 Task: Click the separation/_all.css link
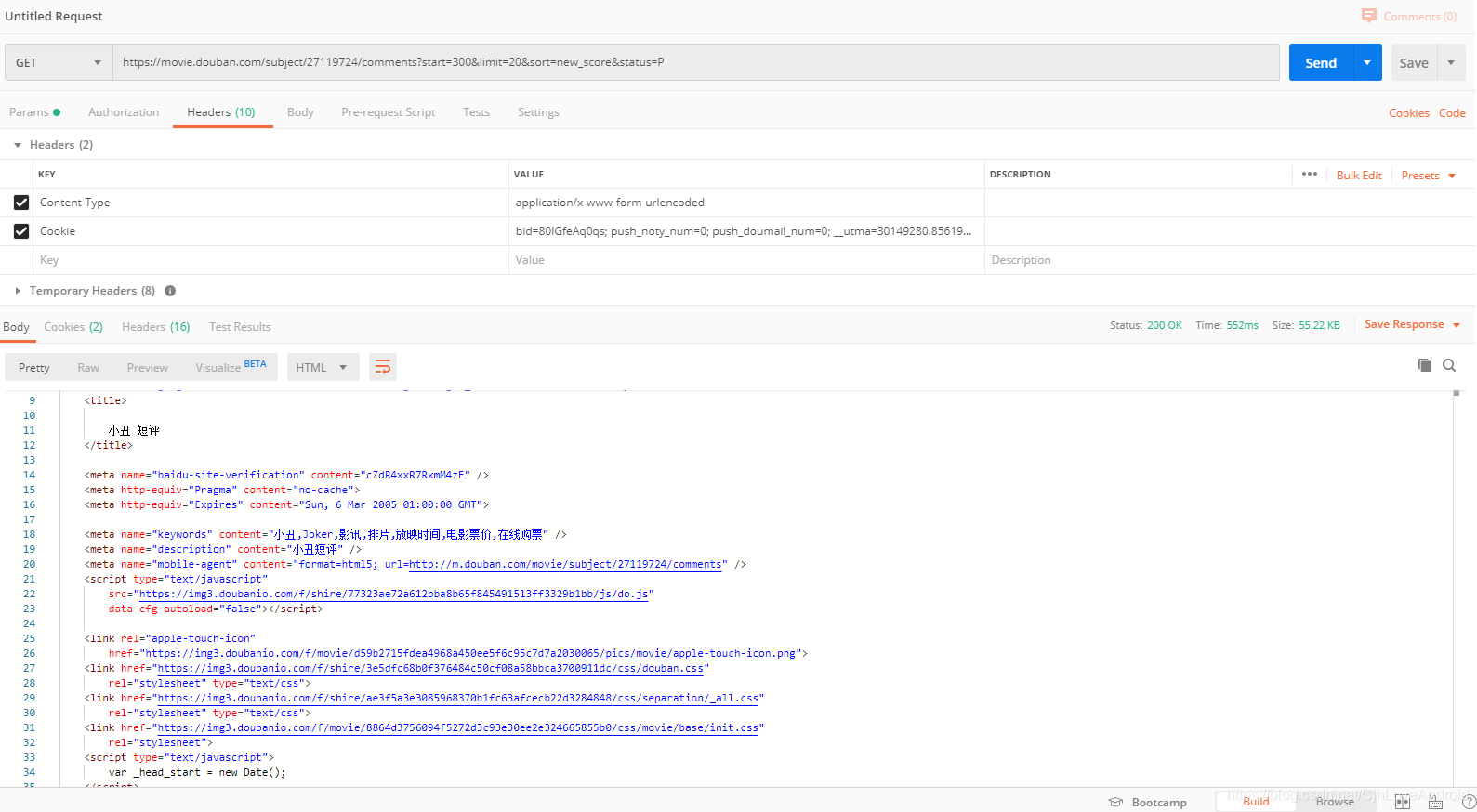pos(458,698)
